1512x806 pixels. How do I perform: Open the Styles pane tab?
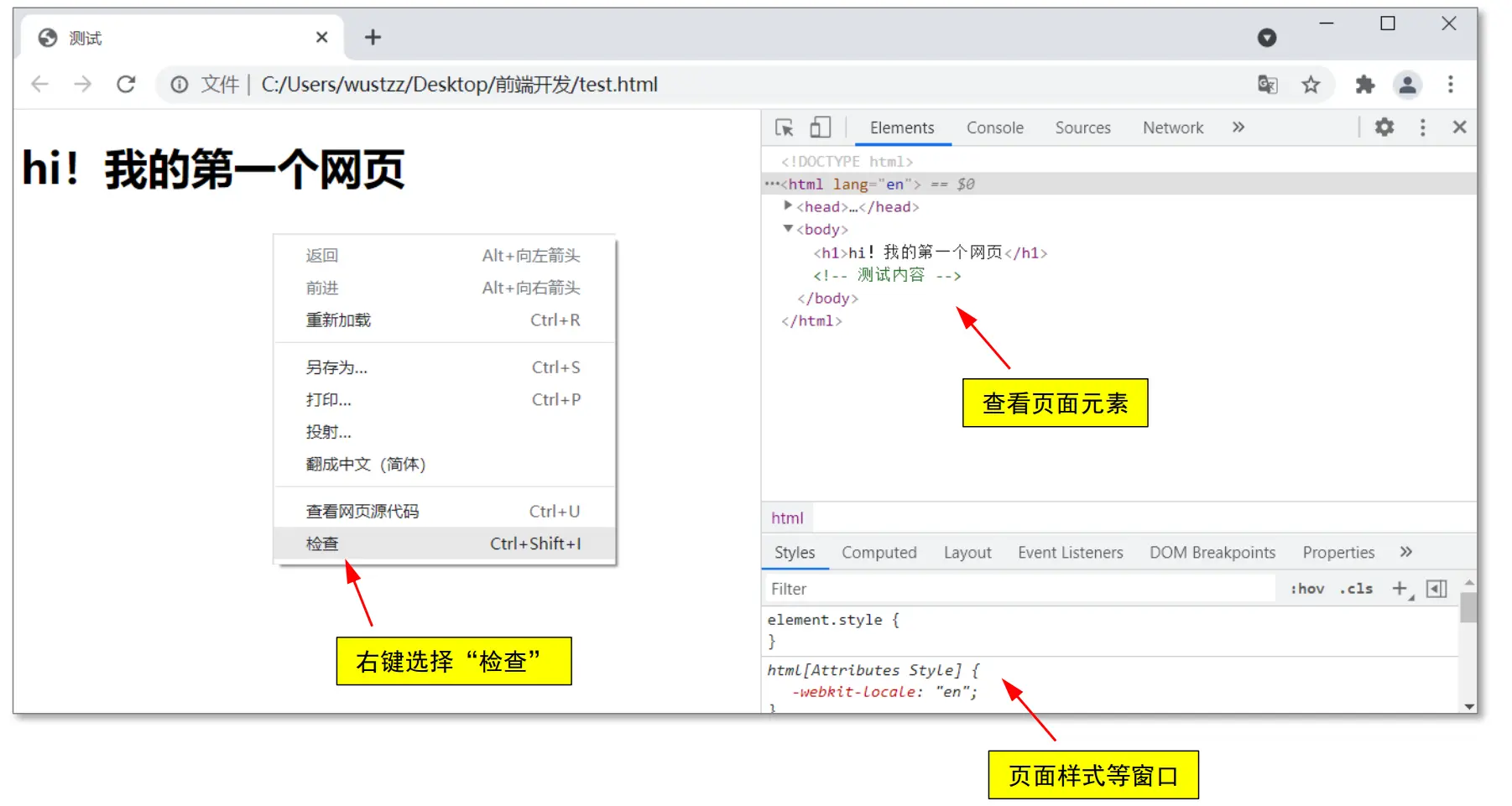[x=795, y=552]
